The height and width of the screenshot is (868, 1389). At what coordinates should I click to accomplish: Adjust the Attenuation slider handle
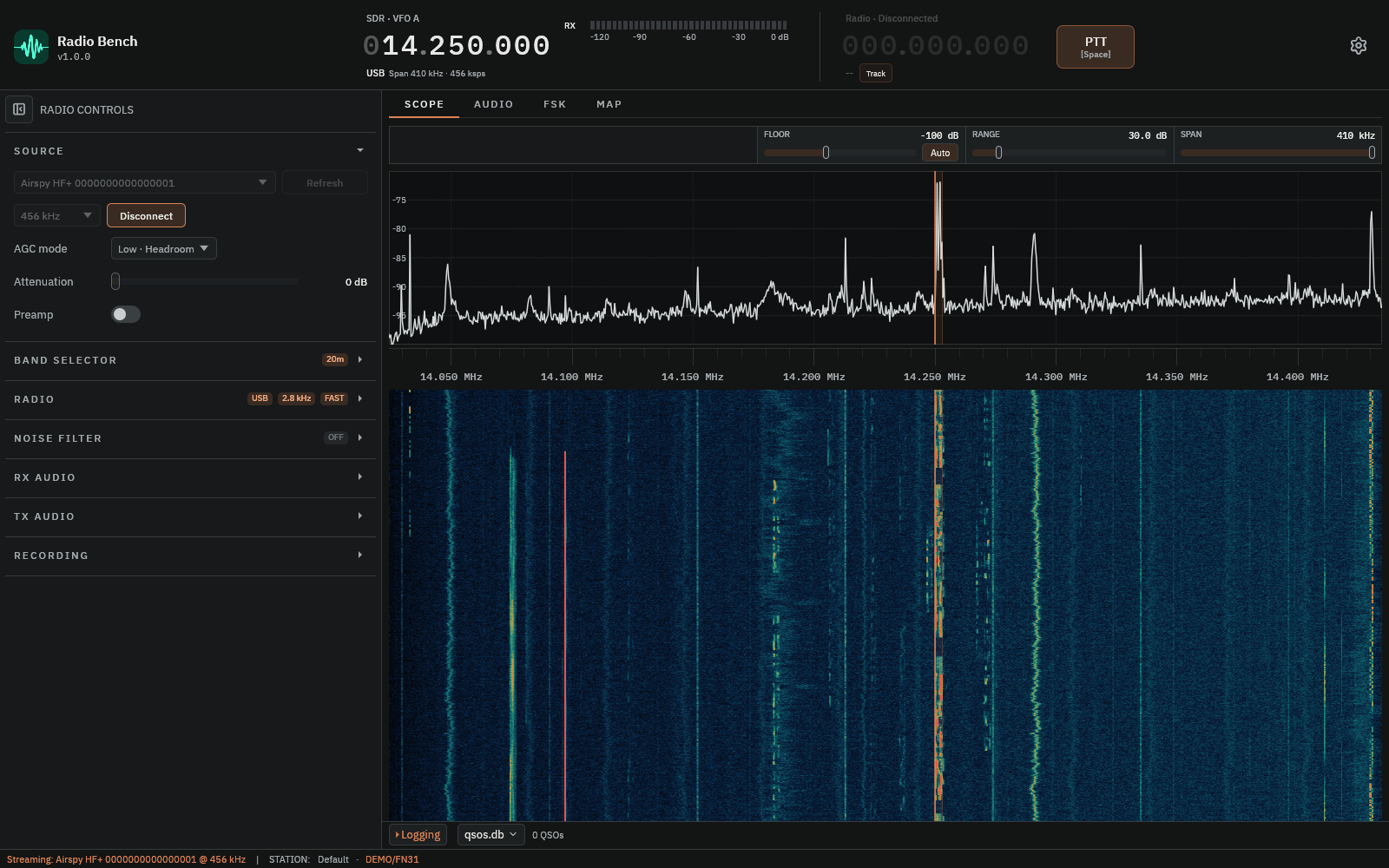[115, 281]
